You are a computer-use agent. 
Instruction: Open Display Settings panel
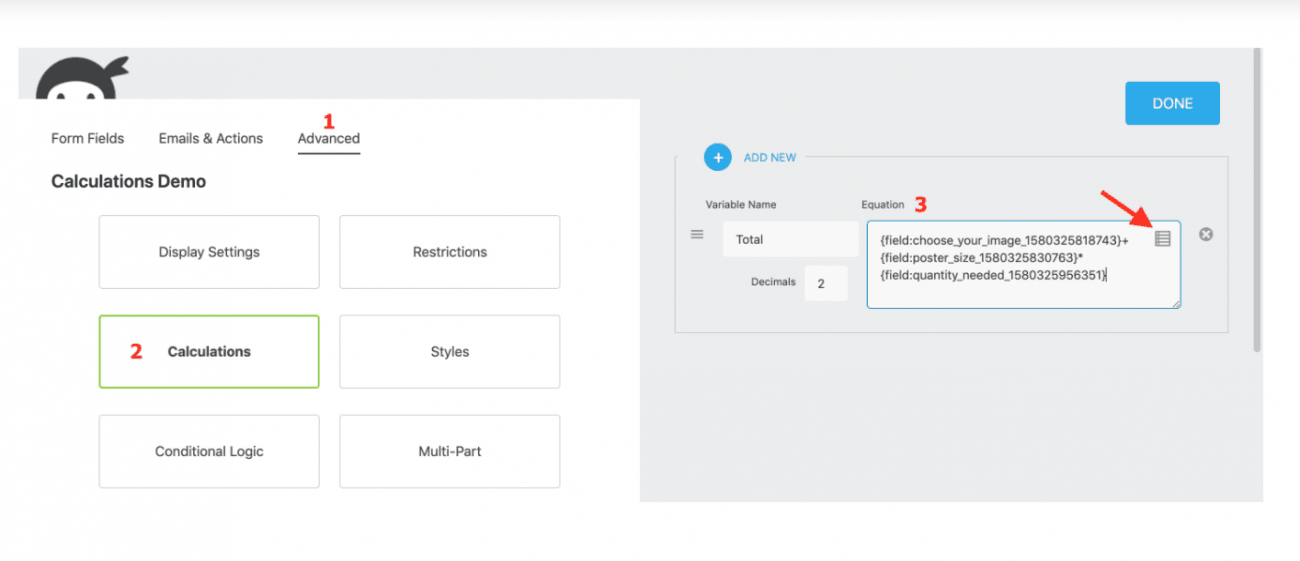209,252
